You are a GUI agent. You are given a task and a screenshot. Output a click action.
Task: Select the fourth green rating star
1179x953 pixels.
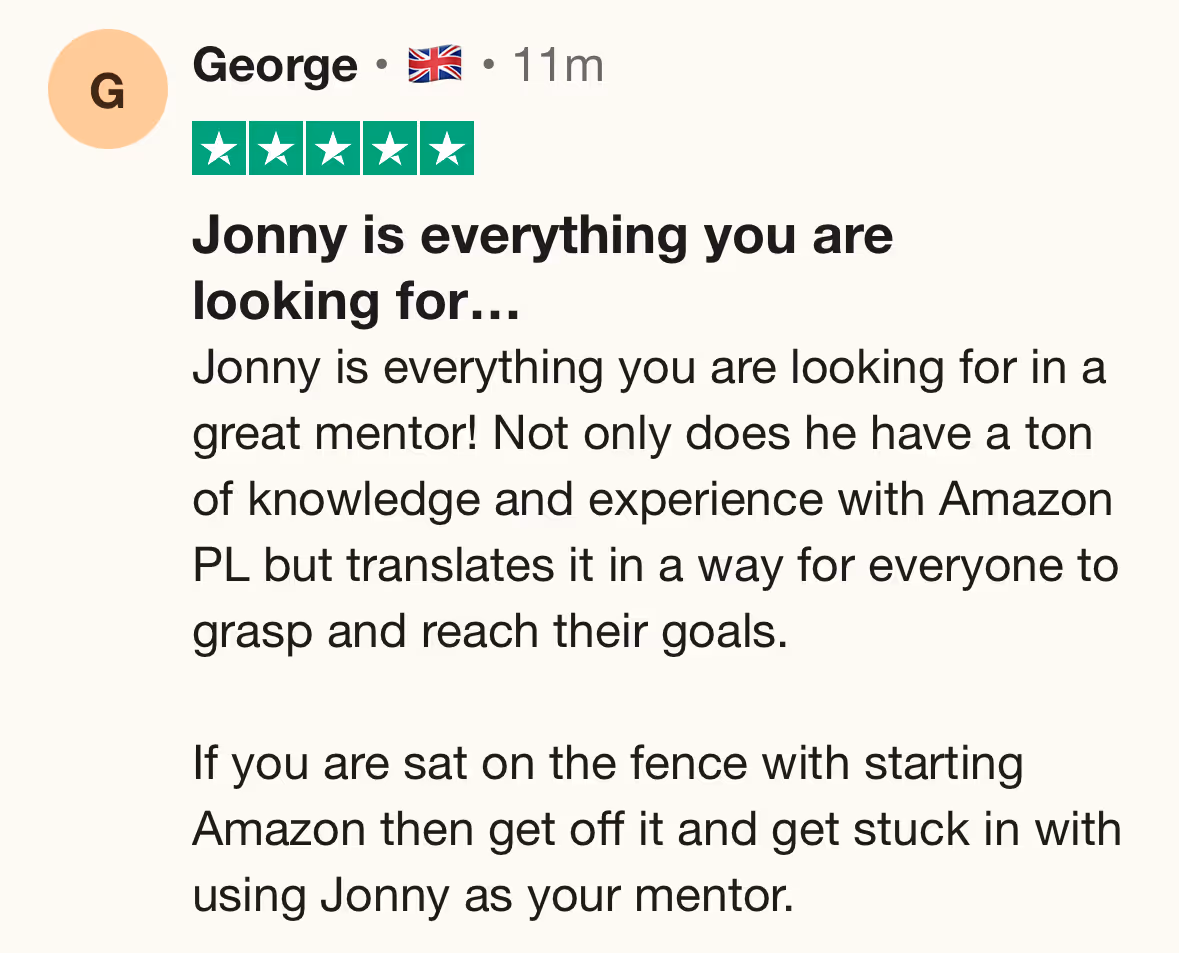point(390,148)
